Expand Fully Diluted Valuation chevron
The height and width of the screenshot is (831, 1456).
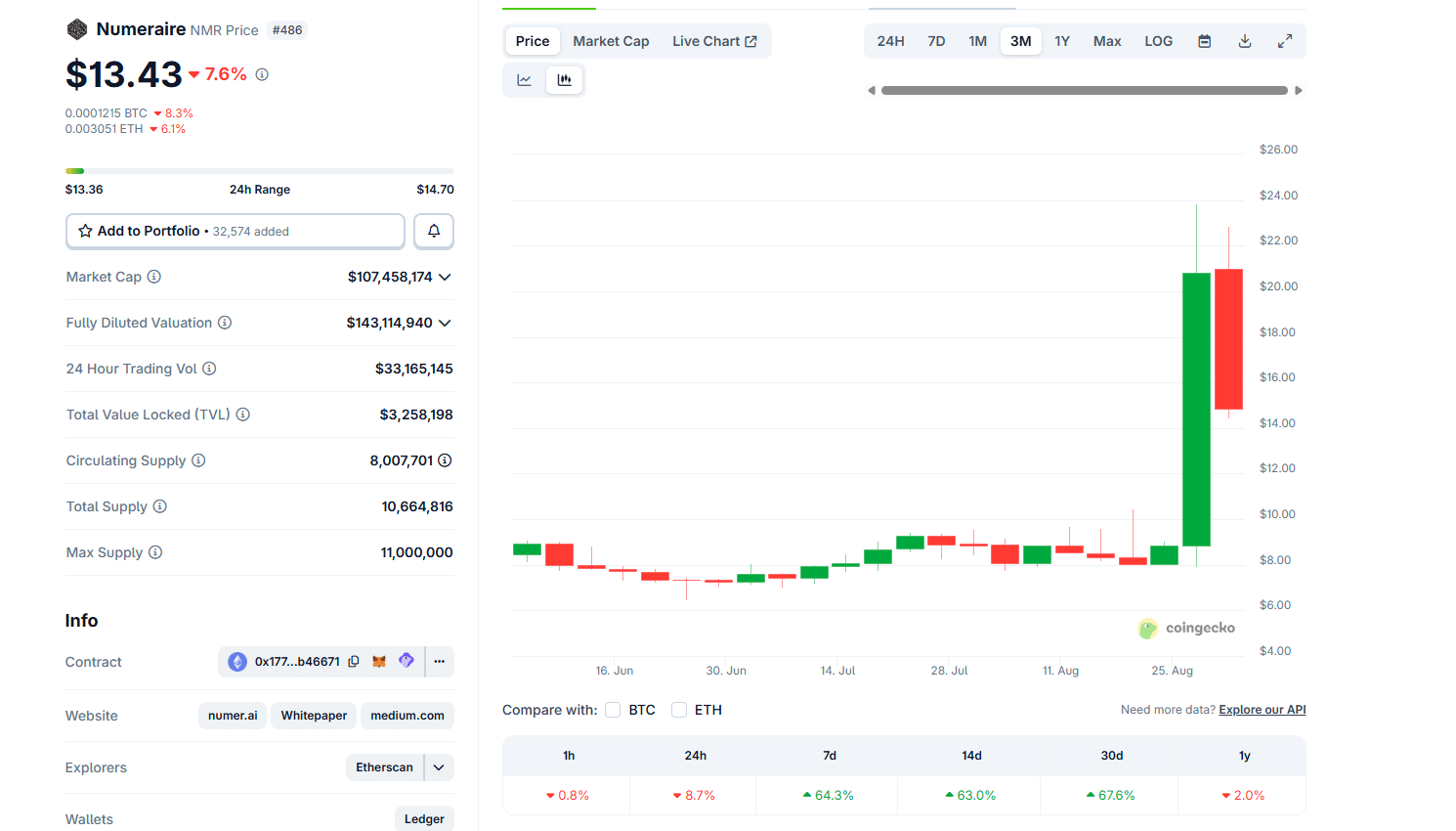point(445,323)
